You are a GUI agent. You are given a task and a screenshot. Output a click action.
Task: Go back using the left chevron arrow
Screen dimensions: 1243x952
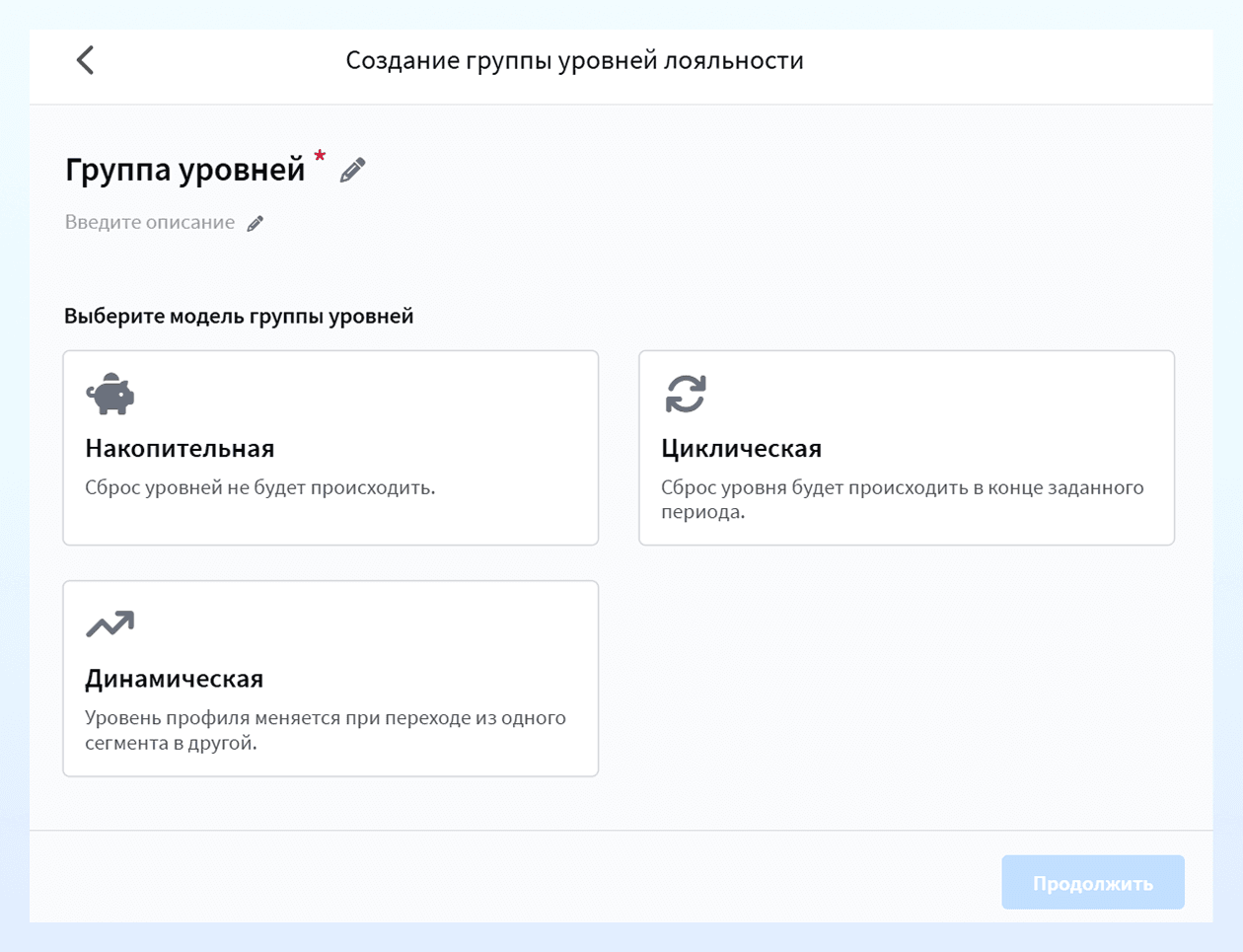(85, 60)
